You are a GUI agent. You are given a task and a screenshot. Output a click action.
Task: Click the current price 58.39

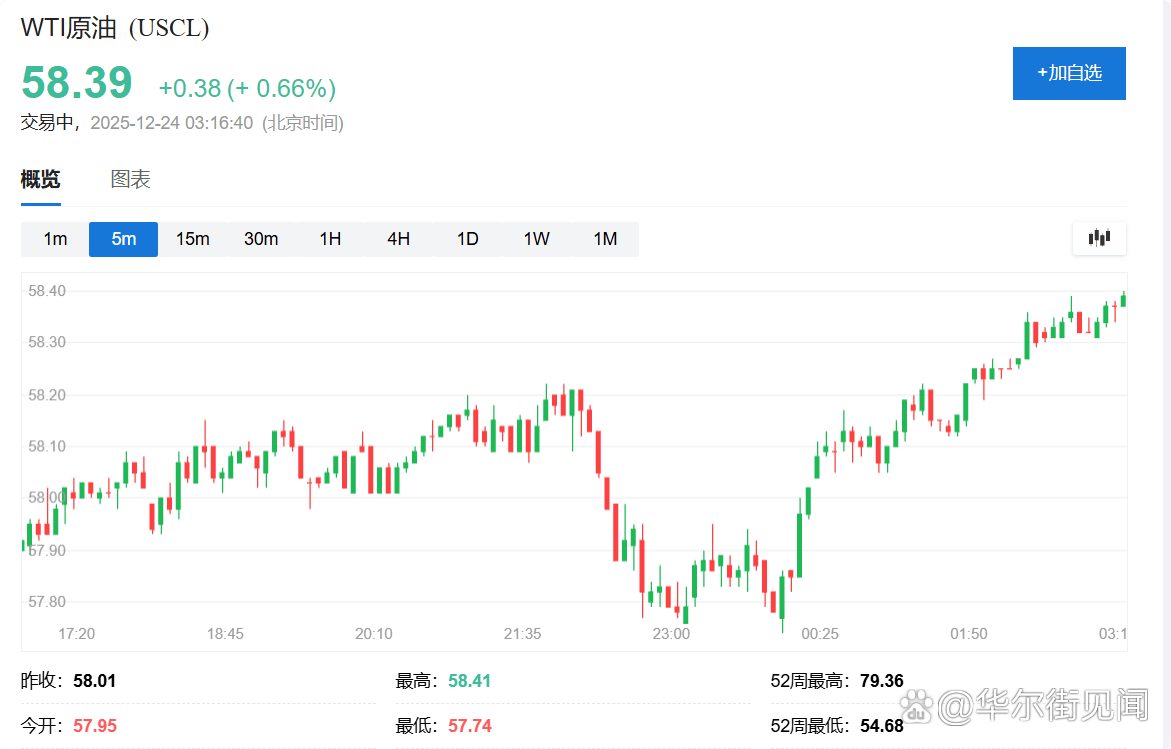click(77, 84)
